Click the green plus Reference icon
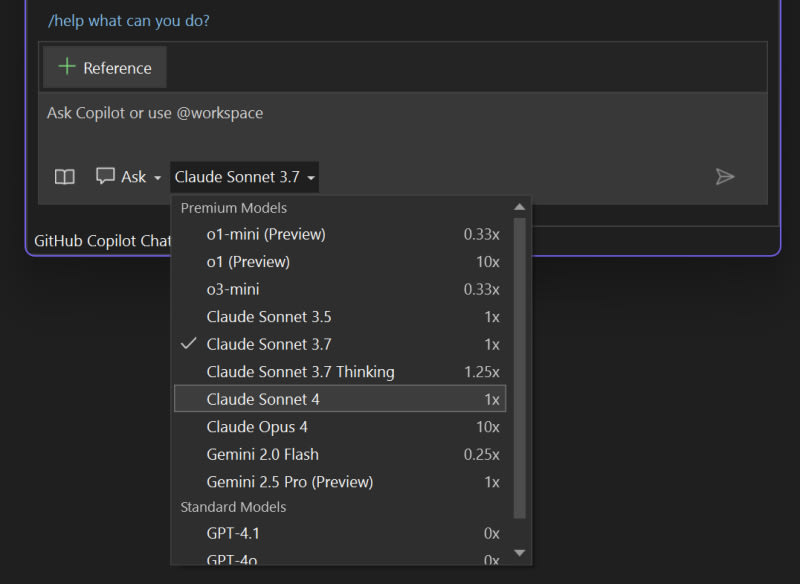Screen dimensions: 800x584 pos(67,66)
